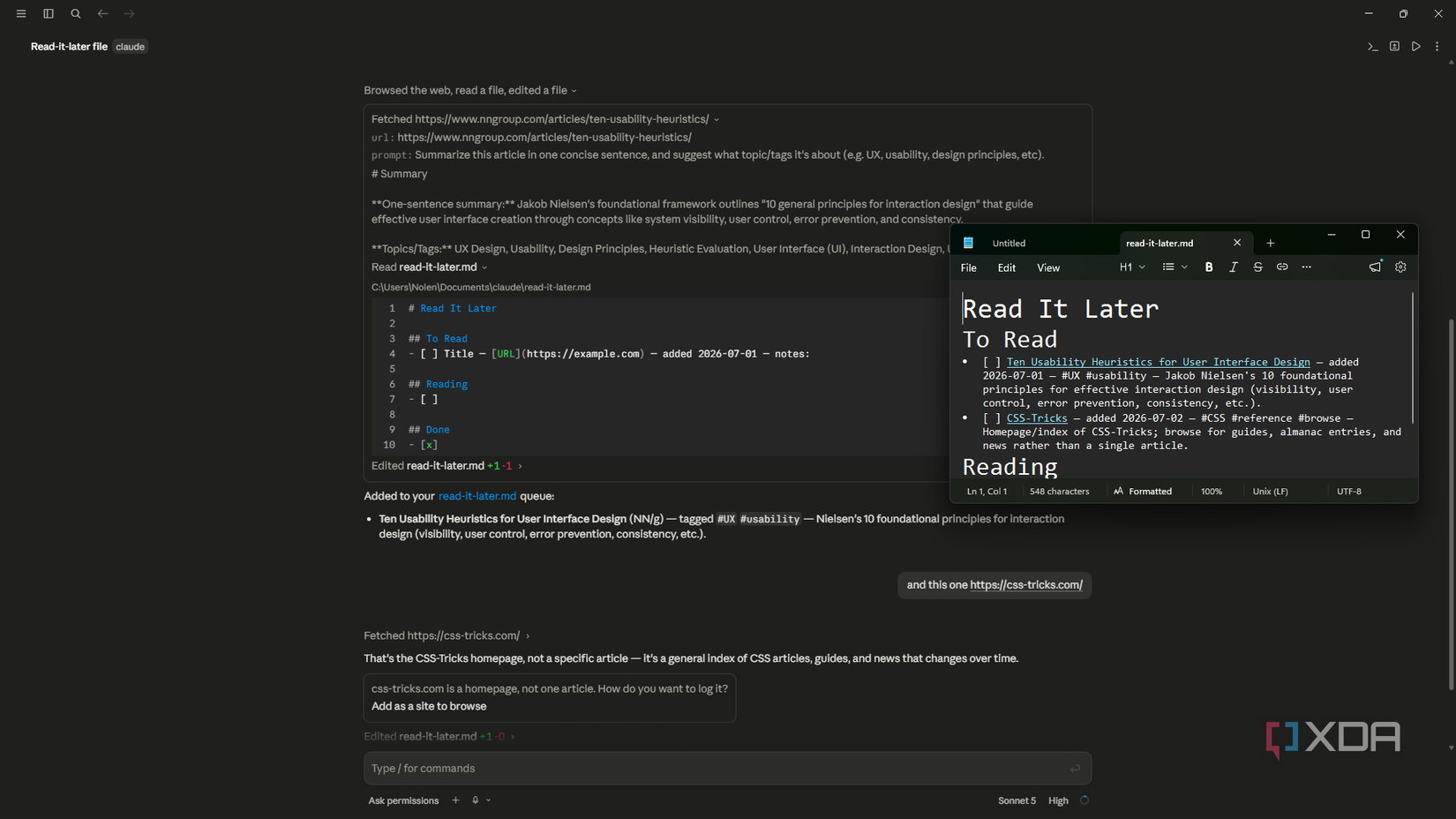This screenshot has width=1456, height=819.
Task: Collapse the 'Browsed the web, read a file' summary
Action: coord(469,90)
